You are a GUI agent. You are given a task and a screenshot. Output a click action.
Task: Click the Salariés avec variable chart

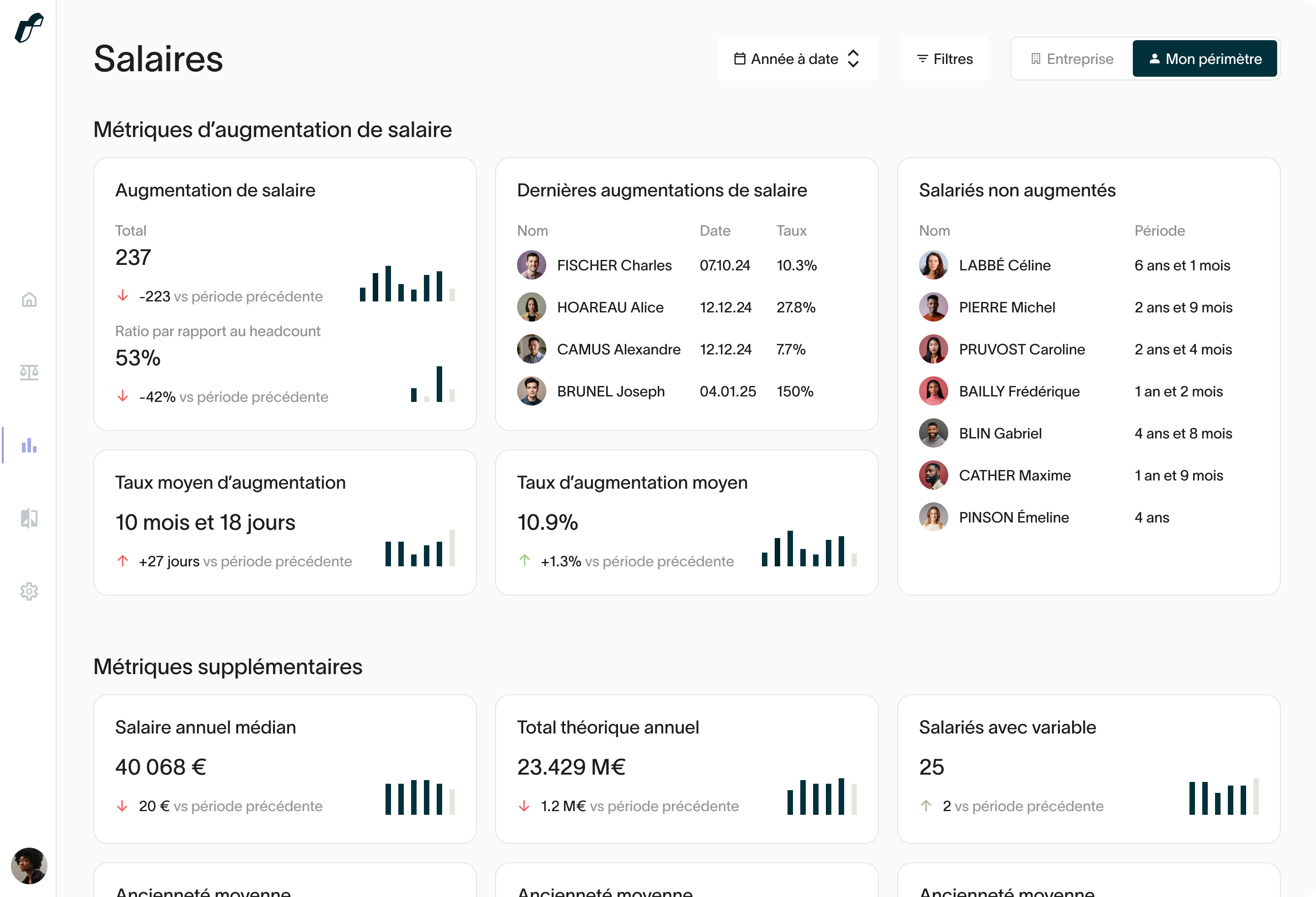1223,797
